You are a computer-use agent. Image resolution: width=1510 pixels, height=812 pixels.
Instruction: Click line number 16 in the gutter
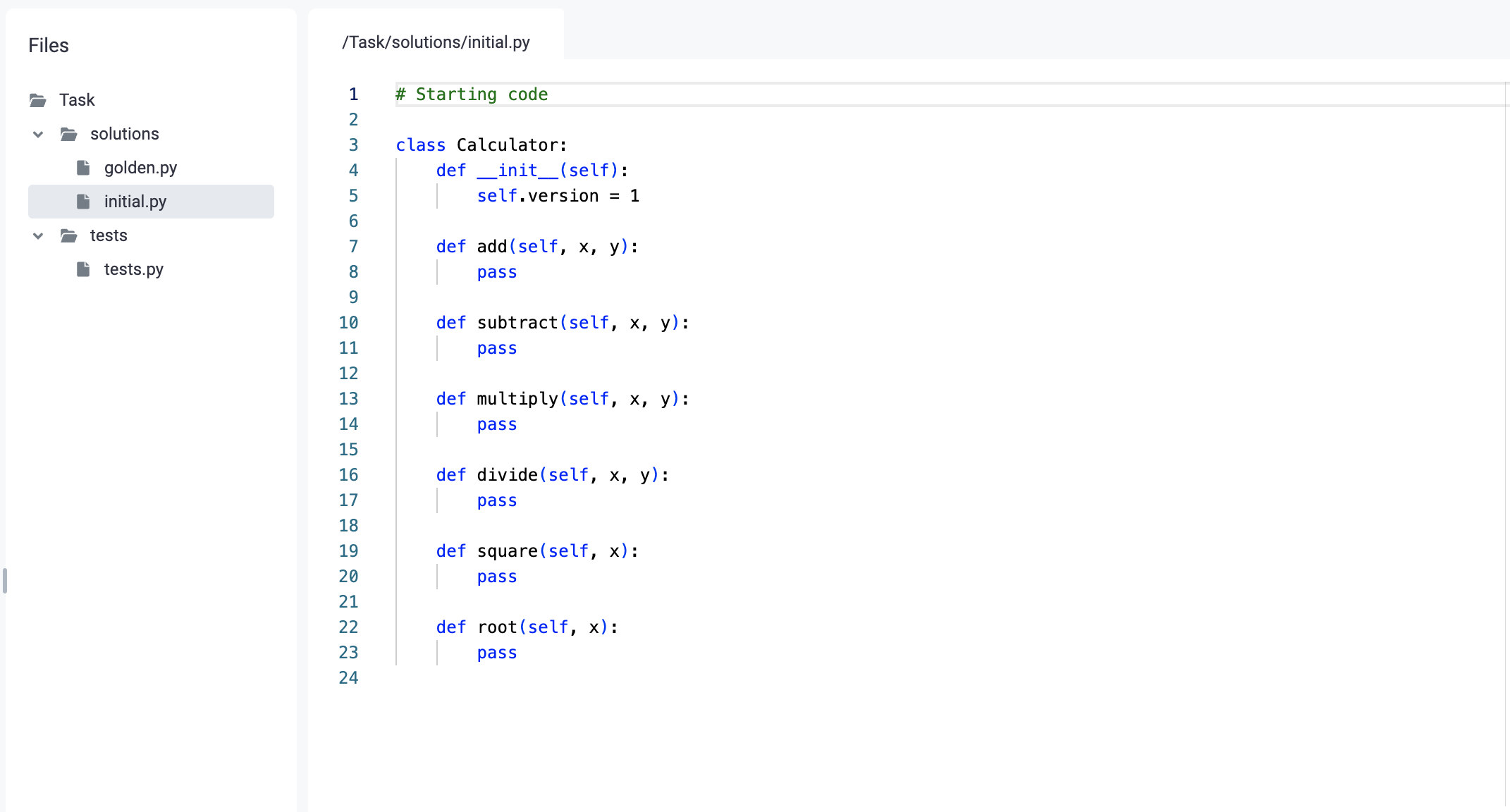pos(348,475)
